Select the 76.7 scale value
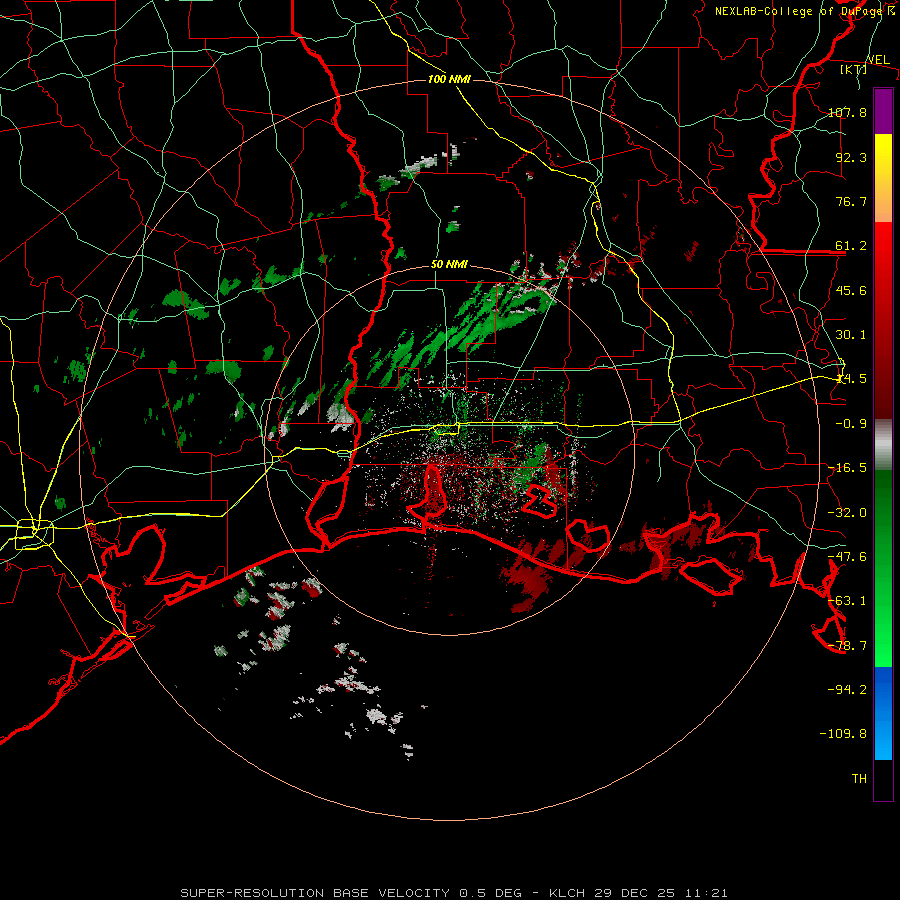The height and width of the screenshot is (900, 900). tap(851, 201)
